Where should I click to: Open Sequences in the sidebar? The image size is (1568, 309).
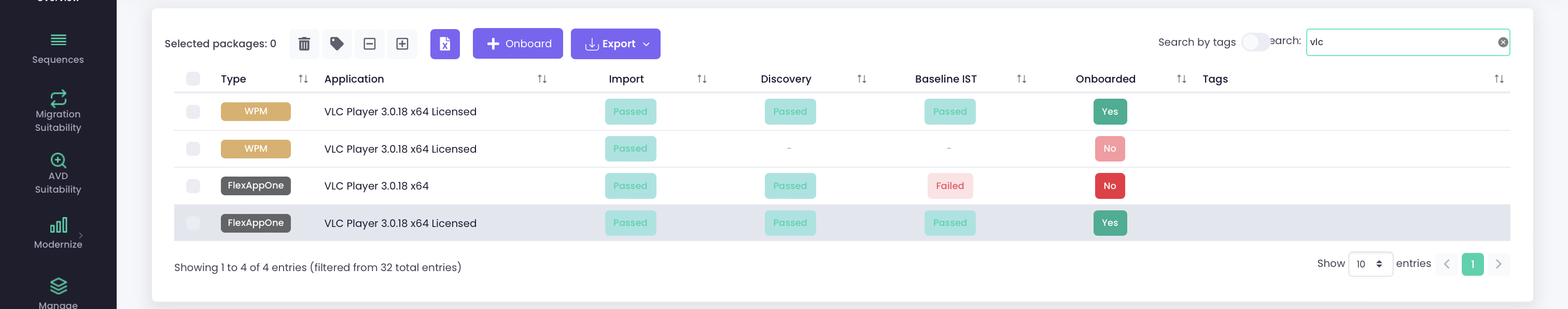(58, 49)
